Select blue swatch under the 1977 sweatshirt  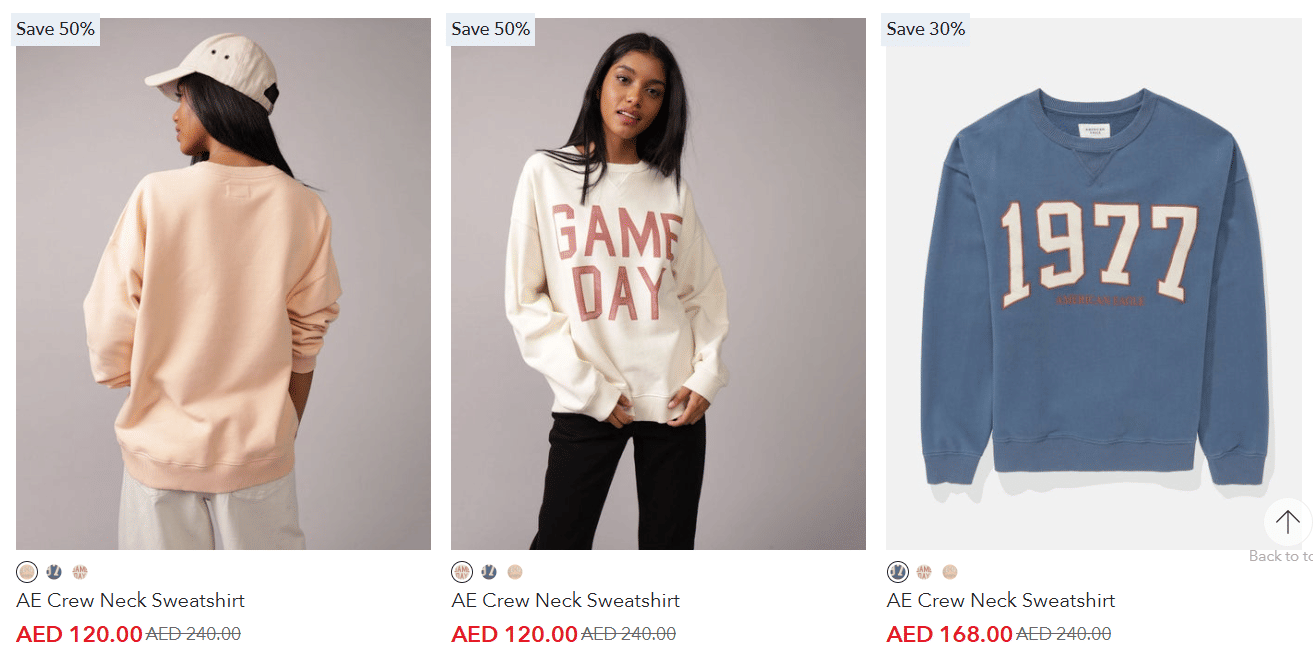898,572
